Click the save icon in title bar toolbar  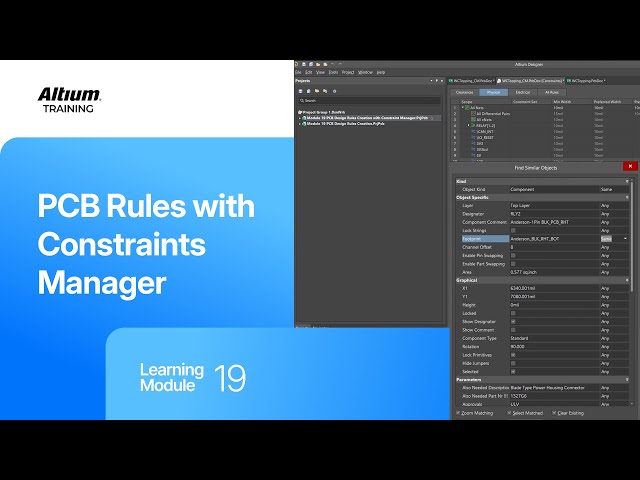coord(304,64)
